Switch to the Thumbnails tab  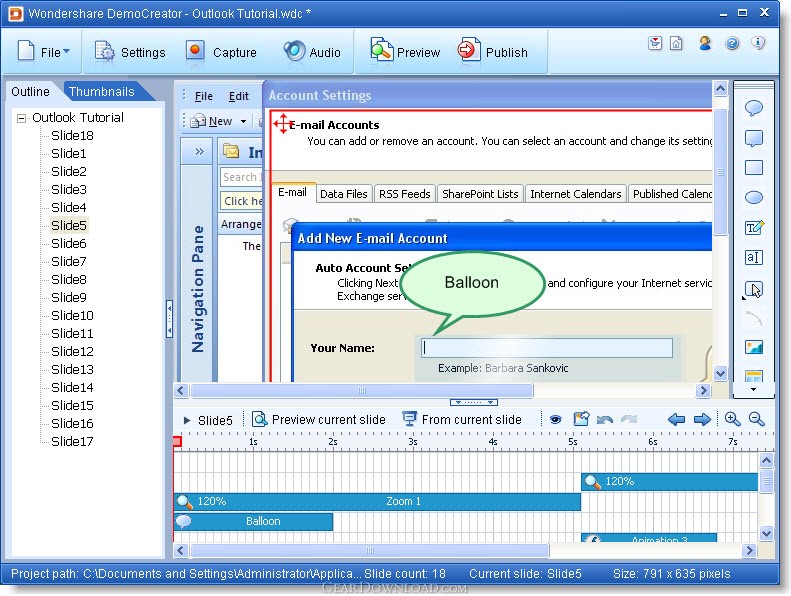coord(102,91)
